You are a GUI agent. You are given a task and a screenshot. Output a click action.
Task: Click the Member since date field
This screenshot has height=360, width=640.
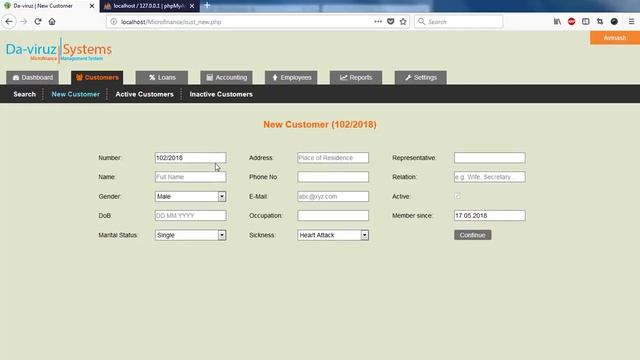[x=490, y=216]
